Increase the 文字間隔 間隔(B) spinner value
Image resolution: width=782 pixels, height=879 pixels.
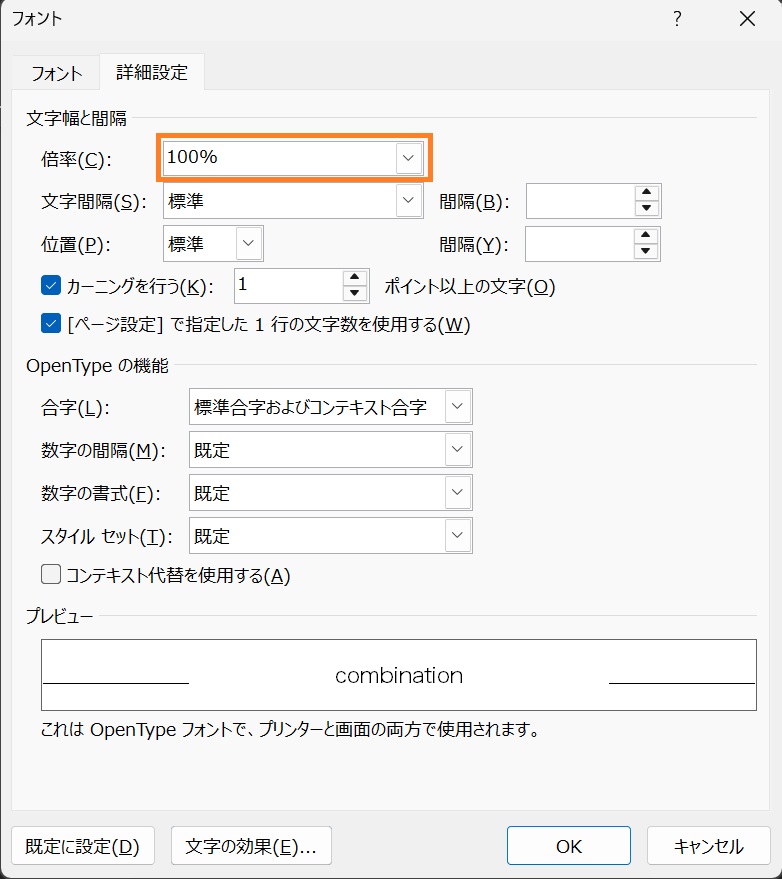point(647,193)
